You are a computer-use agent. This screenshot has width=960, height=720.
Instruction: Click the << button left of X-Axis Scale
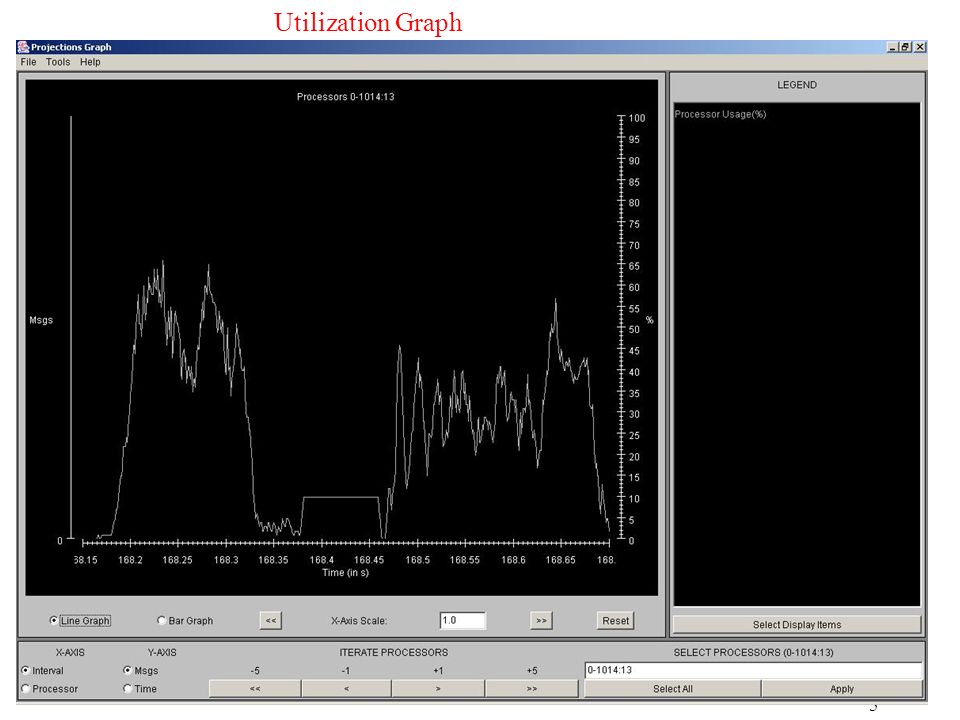(271, 621)
